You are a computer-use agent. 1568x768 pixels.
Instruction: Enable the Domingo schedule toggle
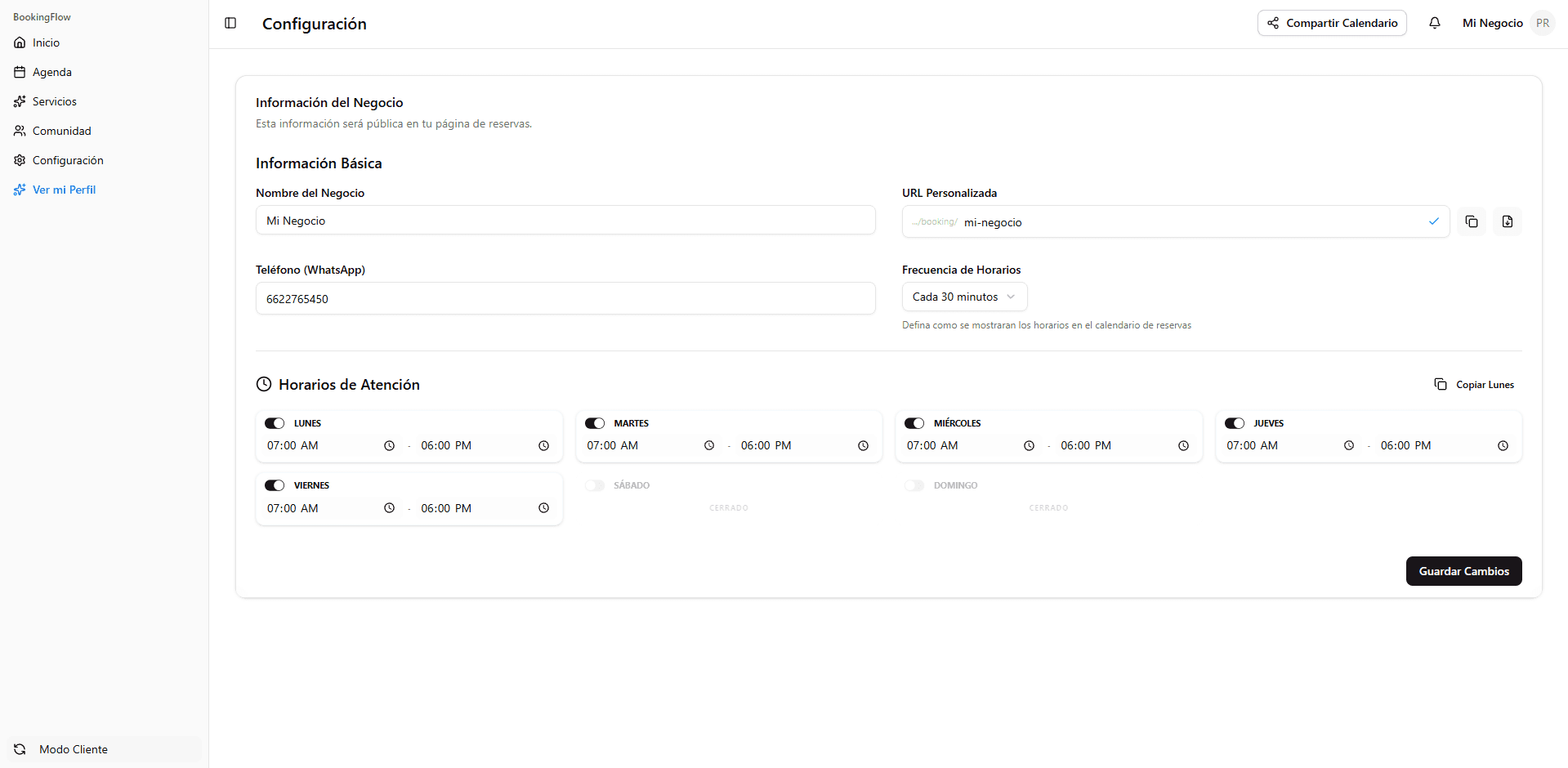(x=914, y=484)
